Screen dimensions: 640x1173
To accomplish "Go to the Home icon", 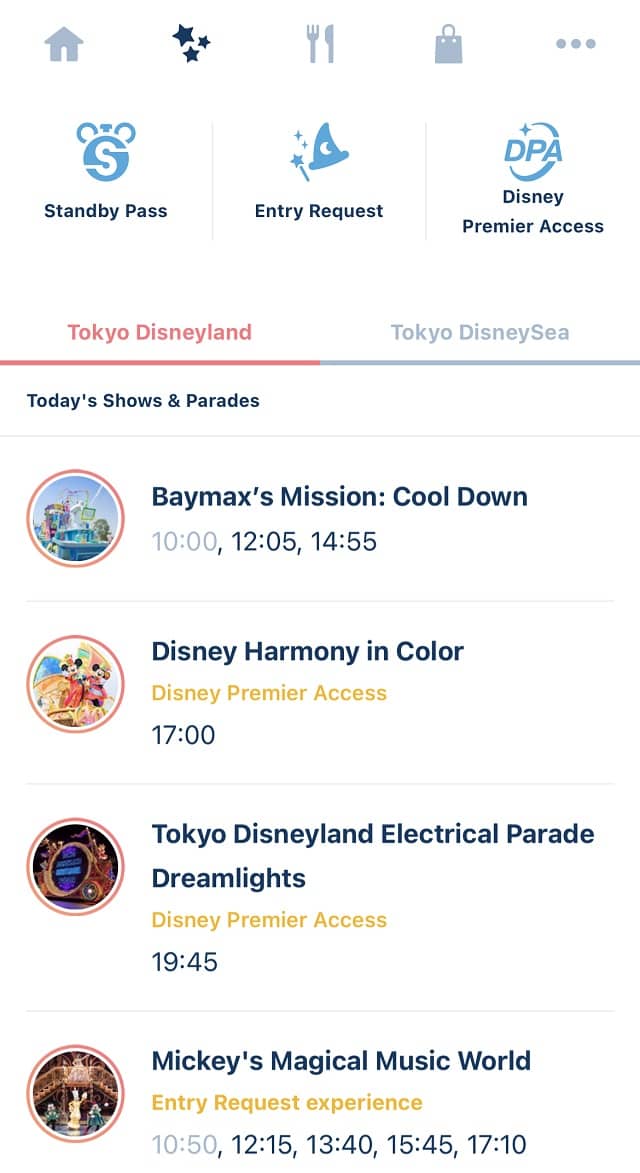I will pos(64,44).
